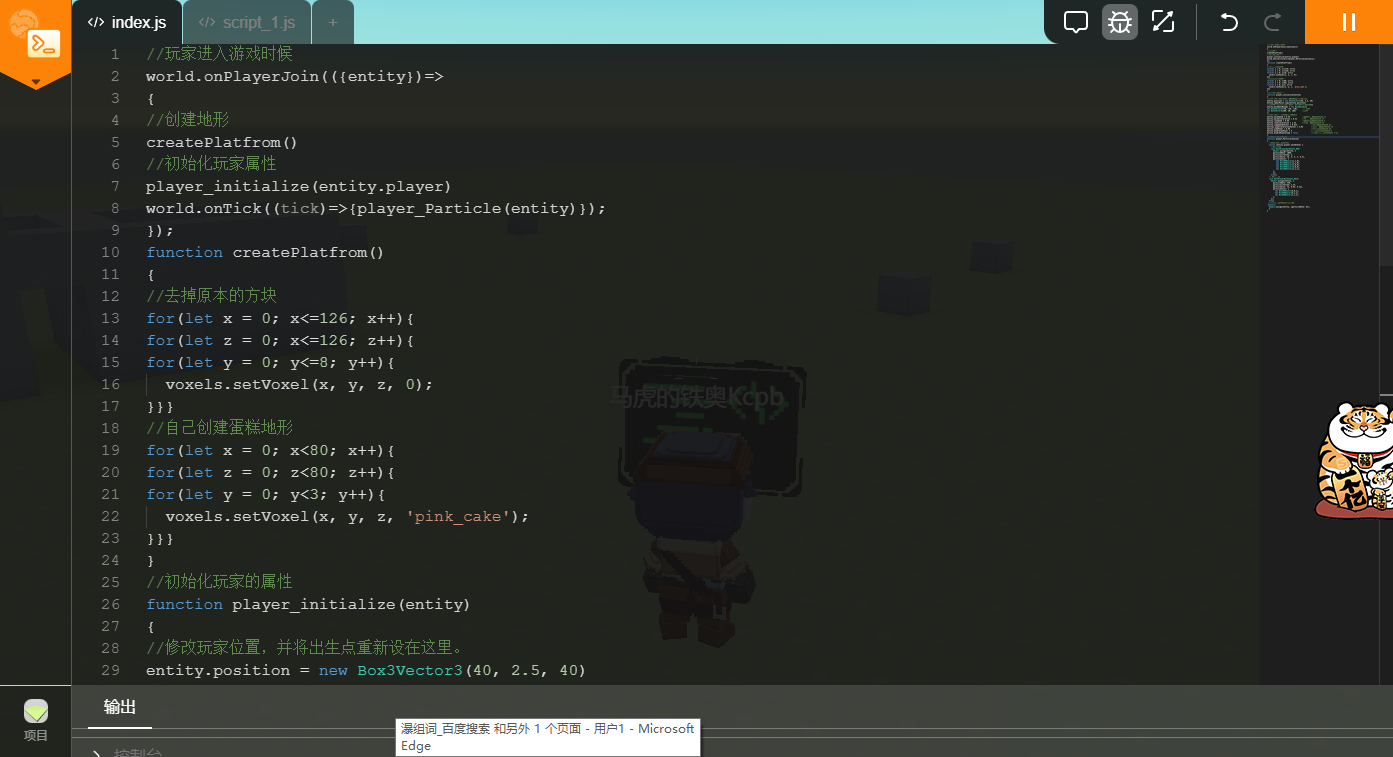Toggle the bug debug icon
Screen dimensions: 1393x757
tap(1120, 22)
